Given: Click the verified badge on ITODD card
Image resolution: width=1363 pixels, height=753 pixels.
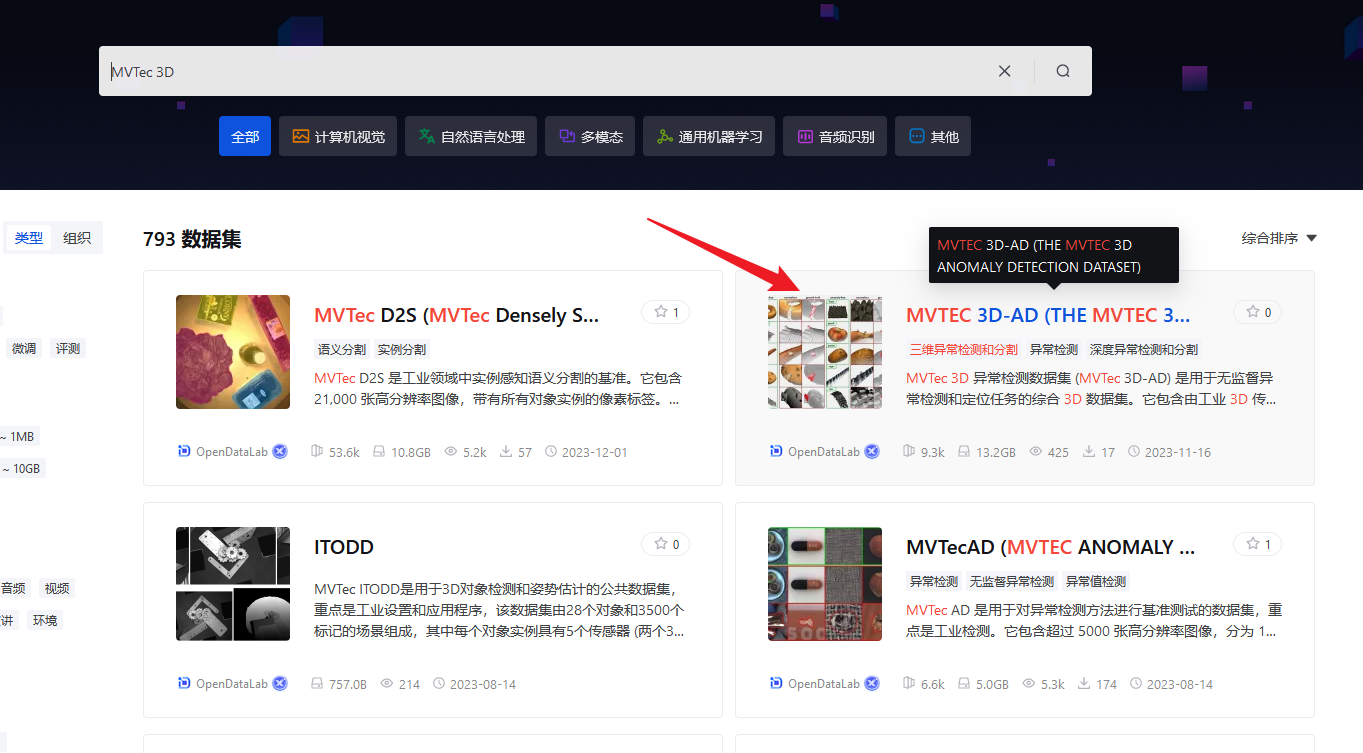Looking at the screenshot, I should (280, 684).
